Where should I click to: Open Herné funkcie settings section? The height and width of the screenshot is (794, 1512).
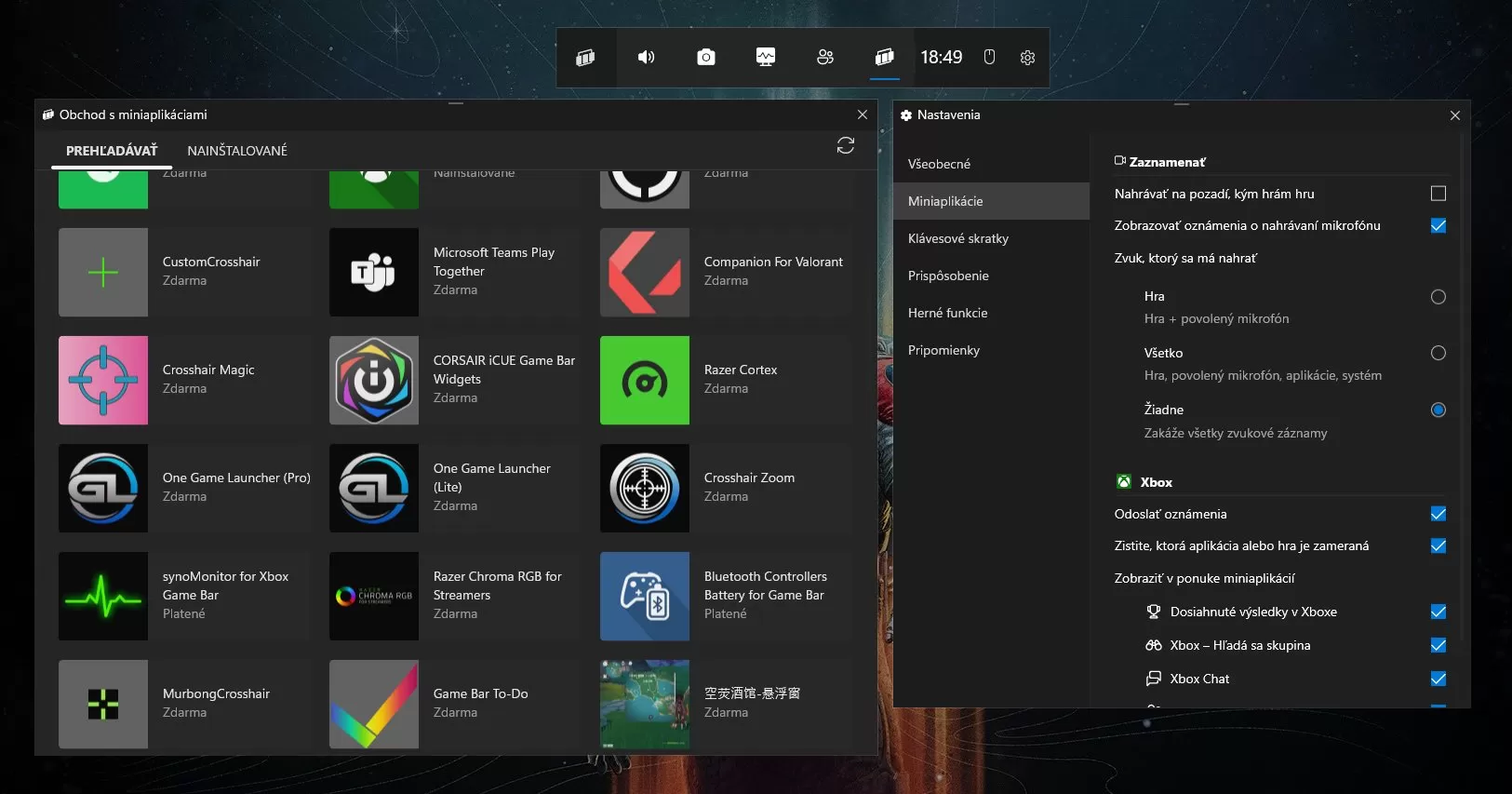click(x=992, y=313)
